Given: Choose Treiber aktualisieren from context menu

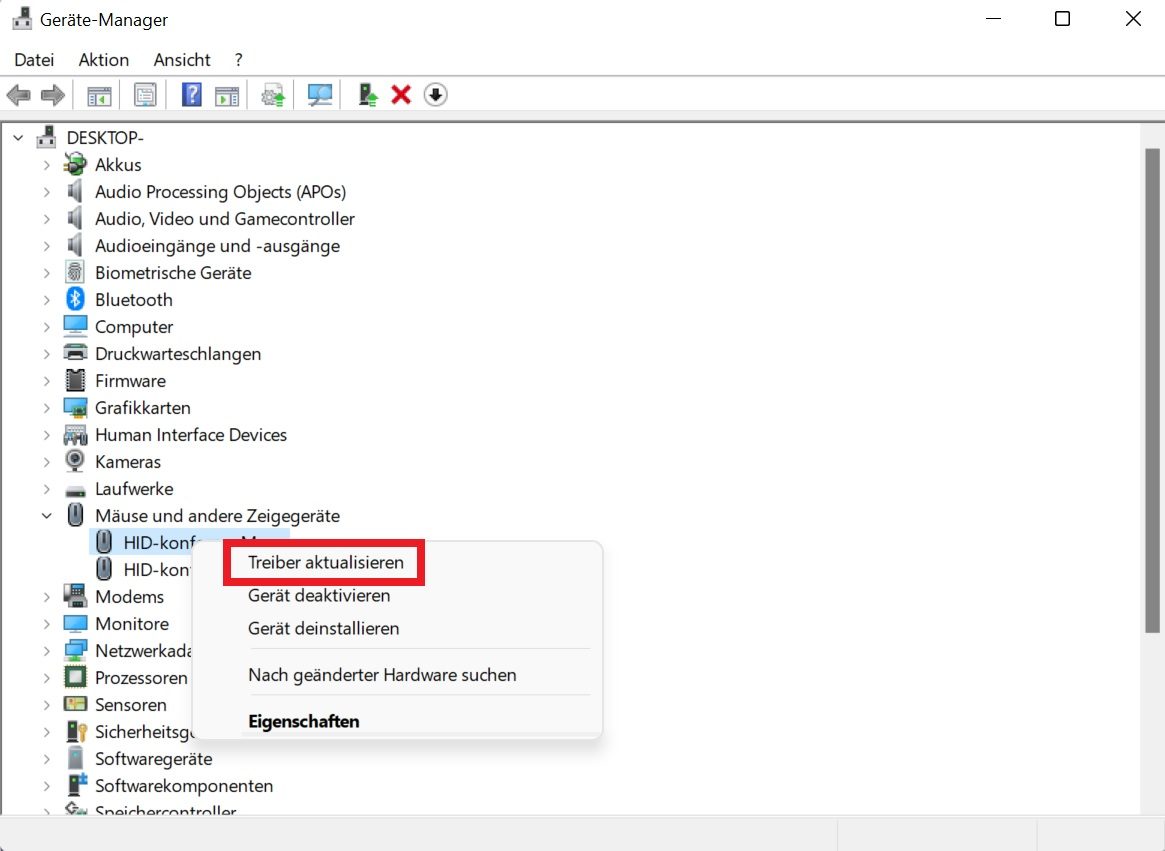Looking at the screenshot, I should tap(325, 563).
